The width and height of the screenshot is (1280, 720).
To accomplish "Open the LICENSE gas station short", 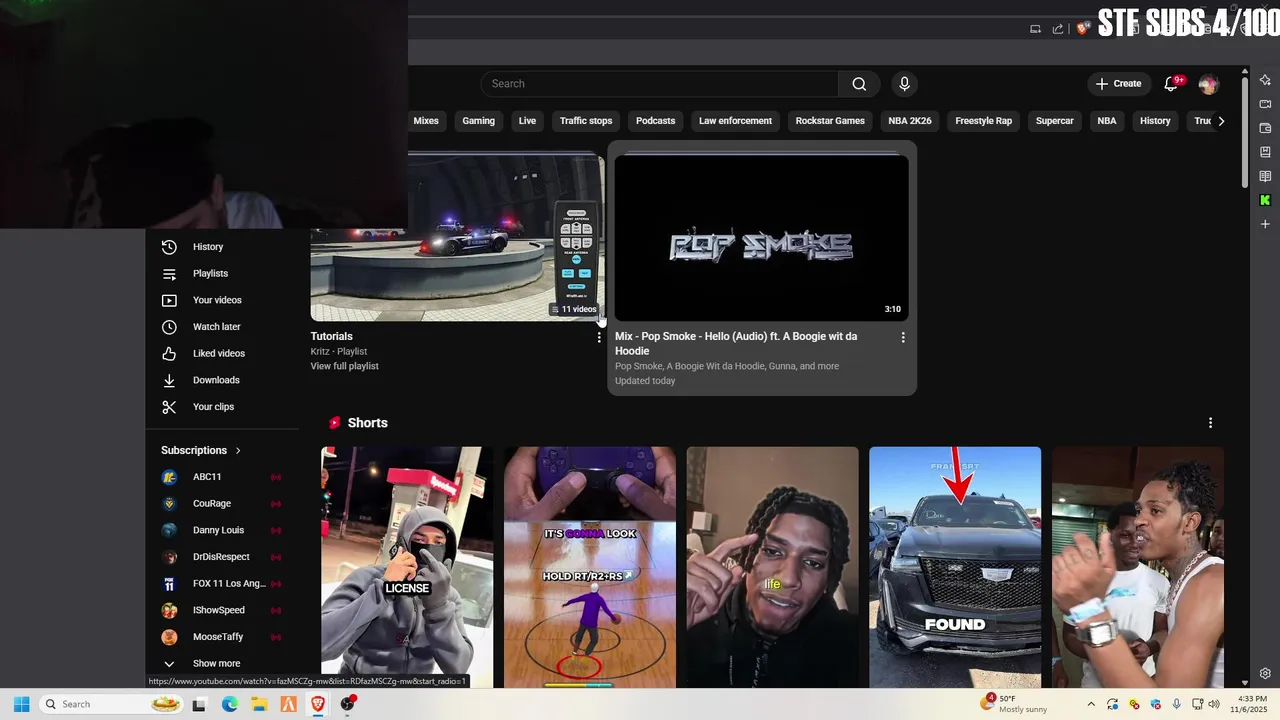I will click(407, 567).
